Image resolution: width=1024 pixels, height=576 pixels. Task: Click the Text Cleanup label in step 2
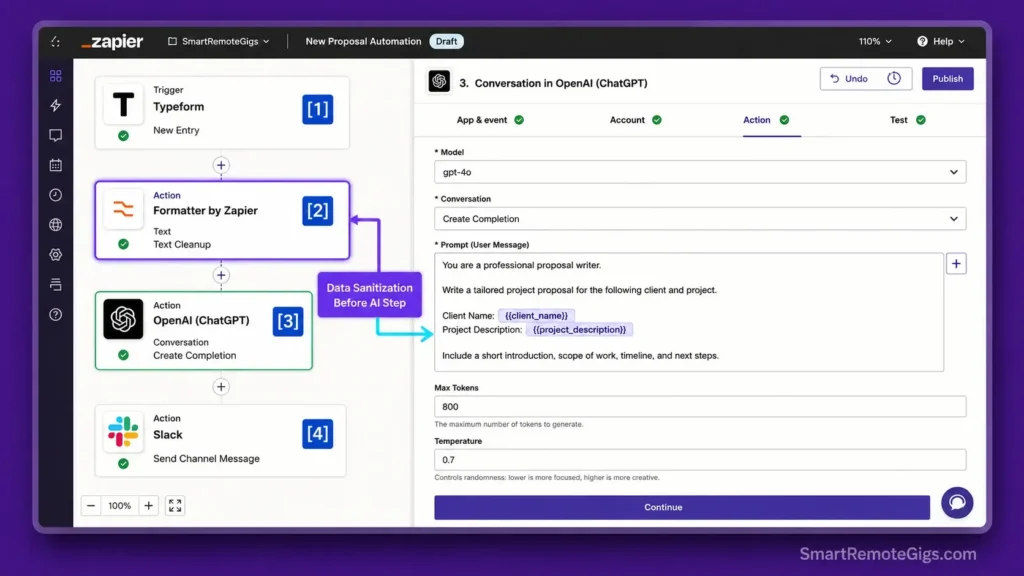182,244
